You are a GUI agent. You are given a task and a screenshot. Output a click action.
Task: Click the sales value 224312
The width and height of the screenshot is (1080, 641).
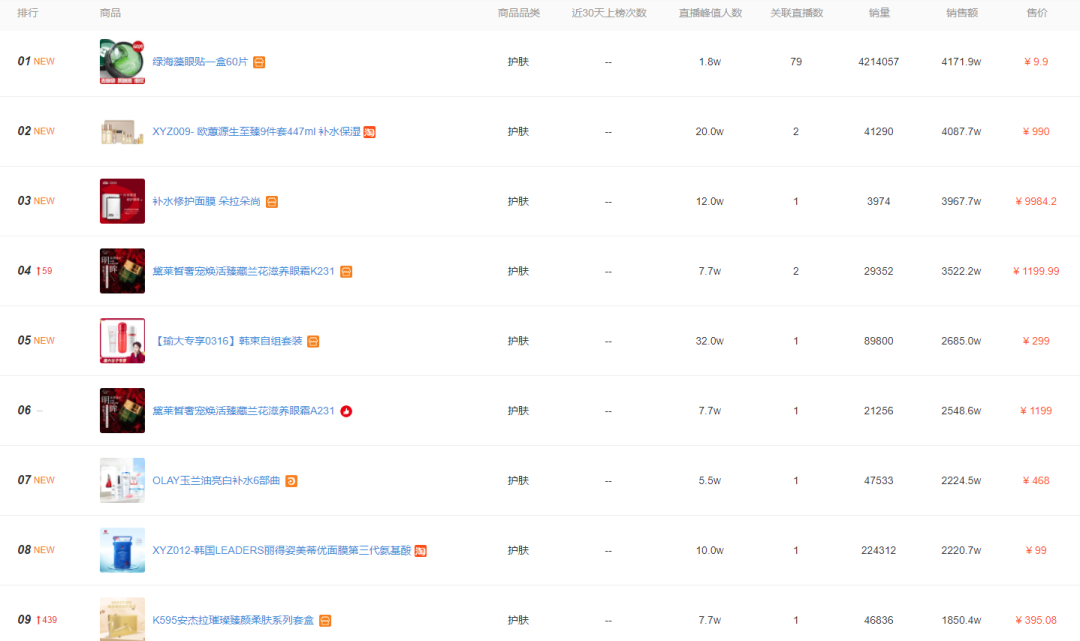click(x=879, y=550)
